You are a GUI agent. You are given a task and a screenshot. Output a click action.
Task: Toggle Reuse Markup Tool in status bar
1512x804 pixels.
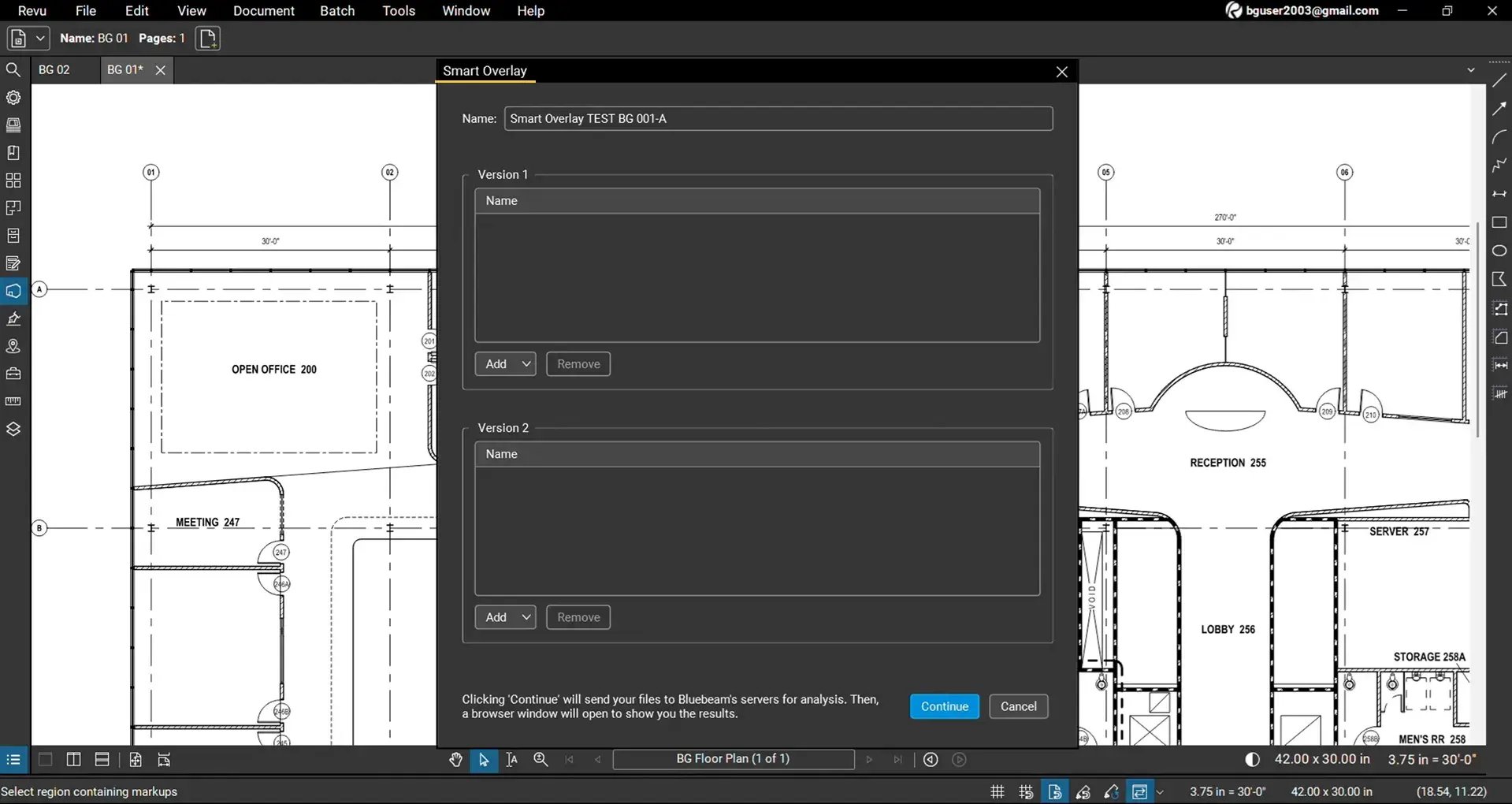pos(1112,791)
